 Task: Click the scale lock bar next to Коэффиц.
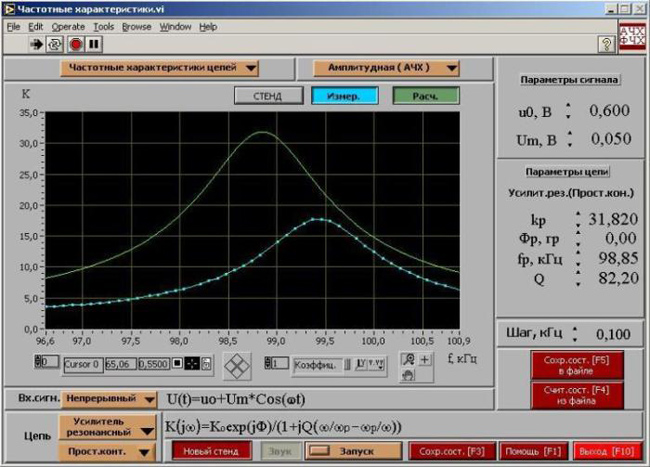[x=347, y=364]
